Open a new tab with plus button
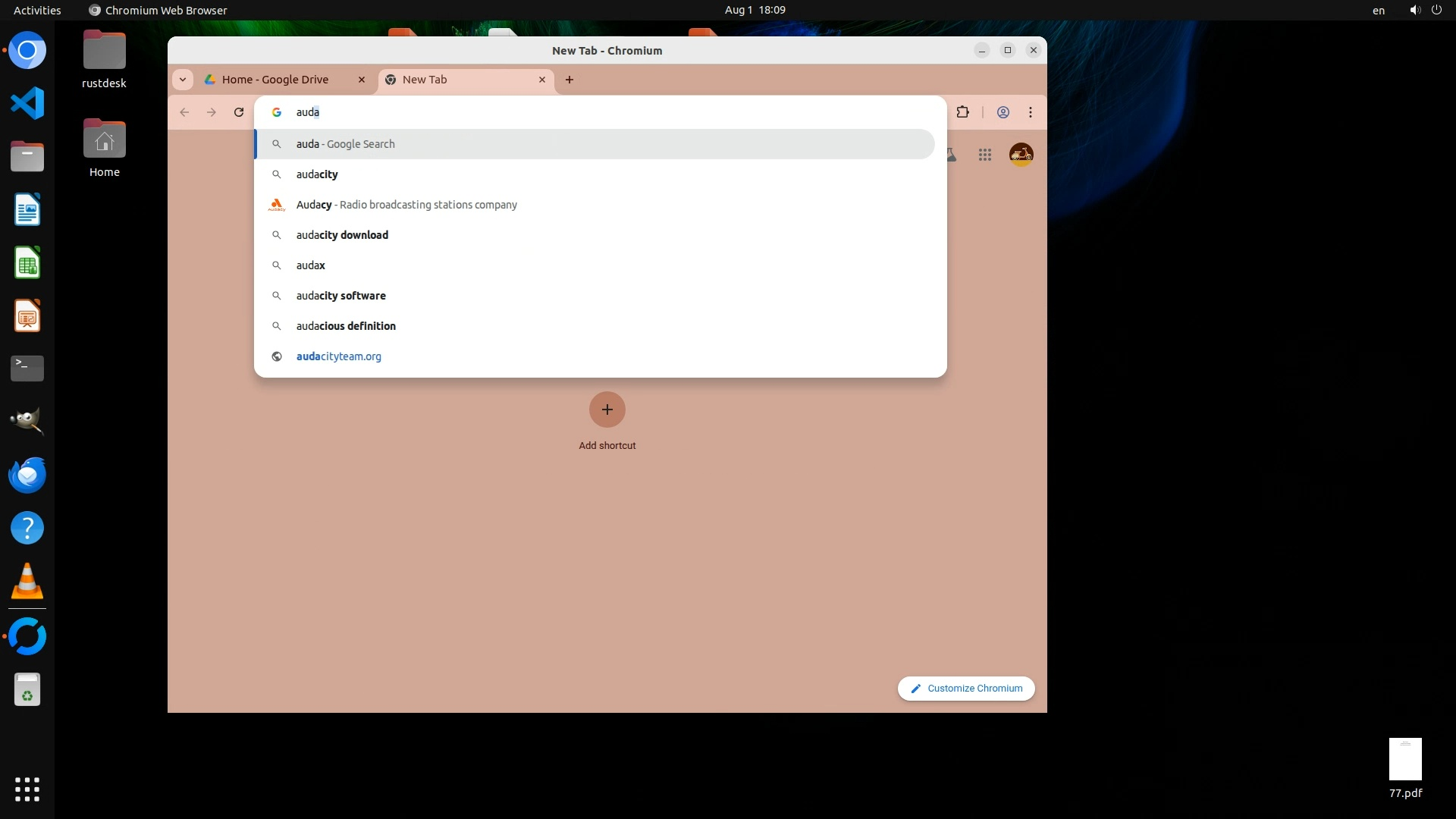1456x819 pixels. 570,80
